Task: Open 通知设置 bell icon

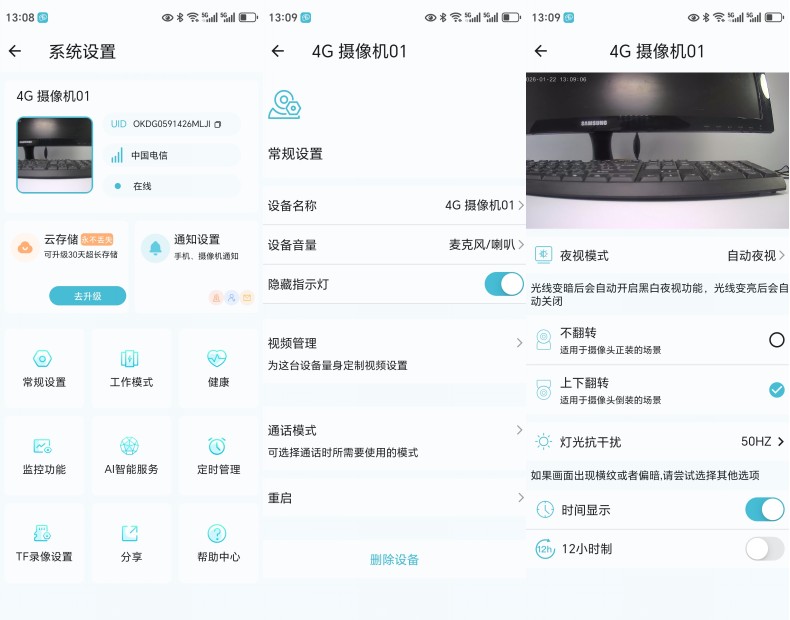Action: point(155,248)
